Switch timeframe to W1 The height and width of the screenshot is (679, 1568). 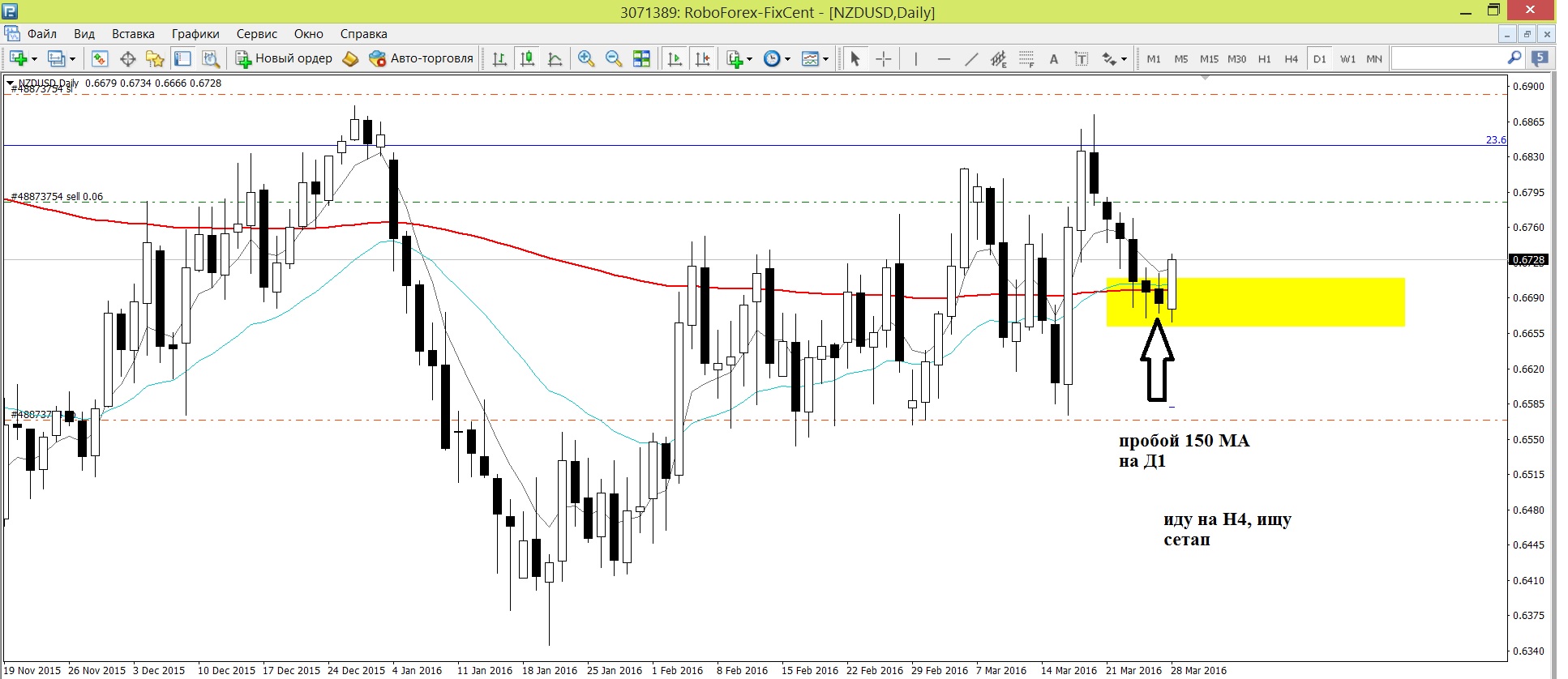(x=1347, y=58)
